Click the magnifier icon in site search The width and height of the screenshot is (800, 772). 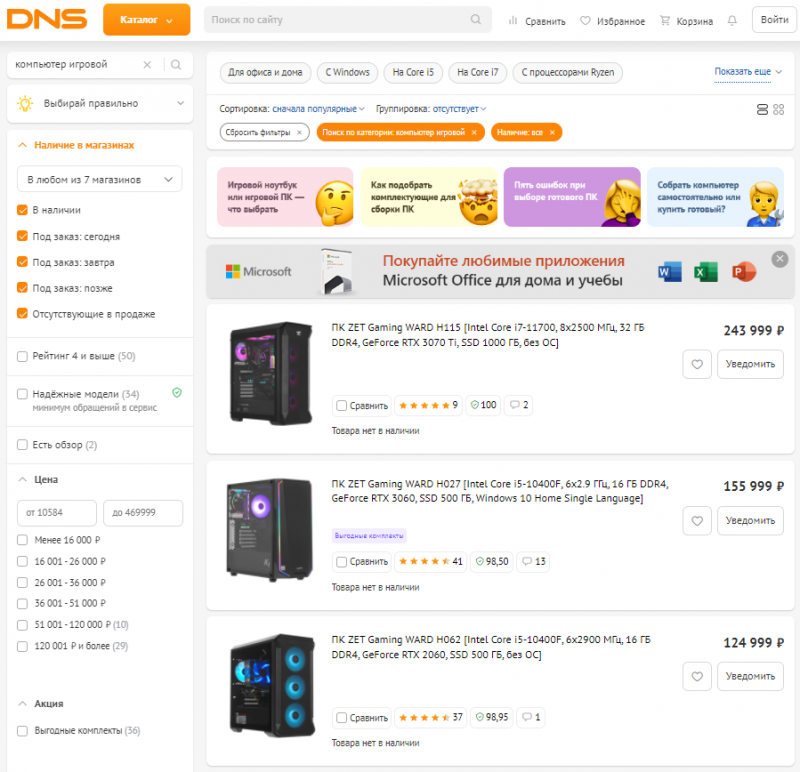pyautogui.click(x=476, y=19)
